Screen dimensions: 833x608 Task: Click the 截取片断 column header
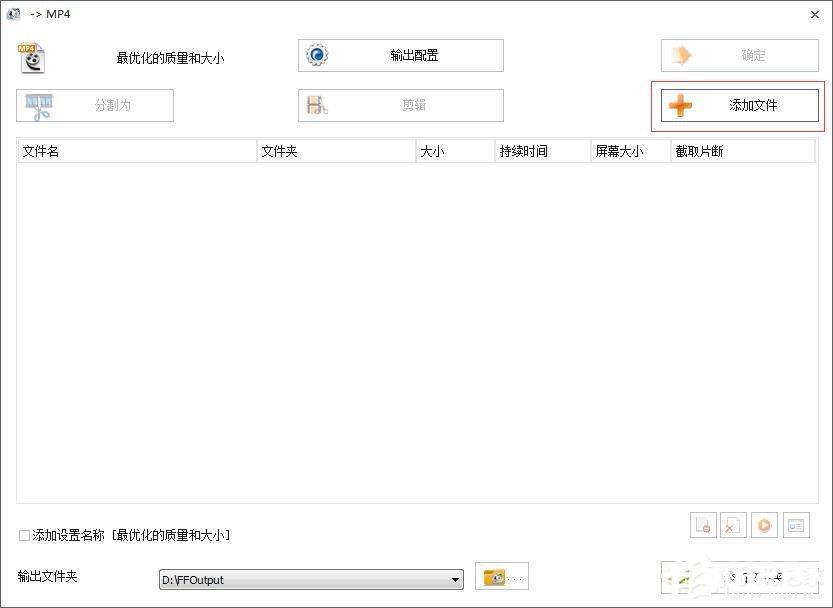coord(743,151)
